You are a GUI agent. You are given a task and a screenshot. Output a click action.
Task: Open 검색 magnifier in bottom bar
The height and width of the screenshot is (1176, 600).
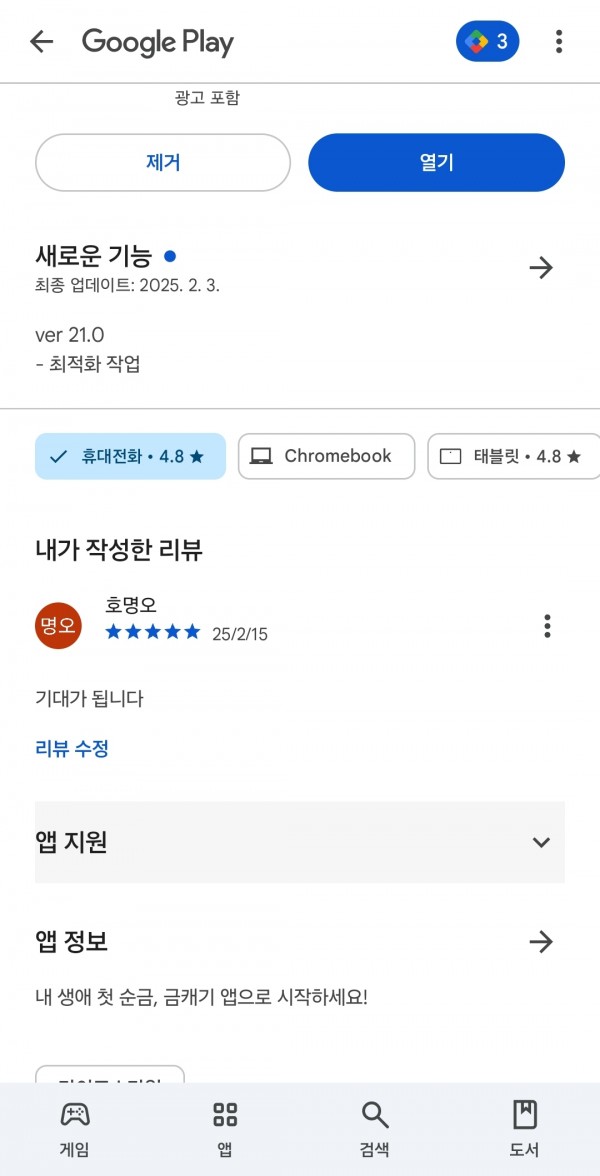coord(375,1129)
